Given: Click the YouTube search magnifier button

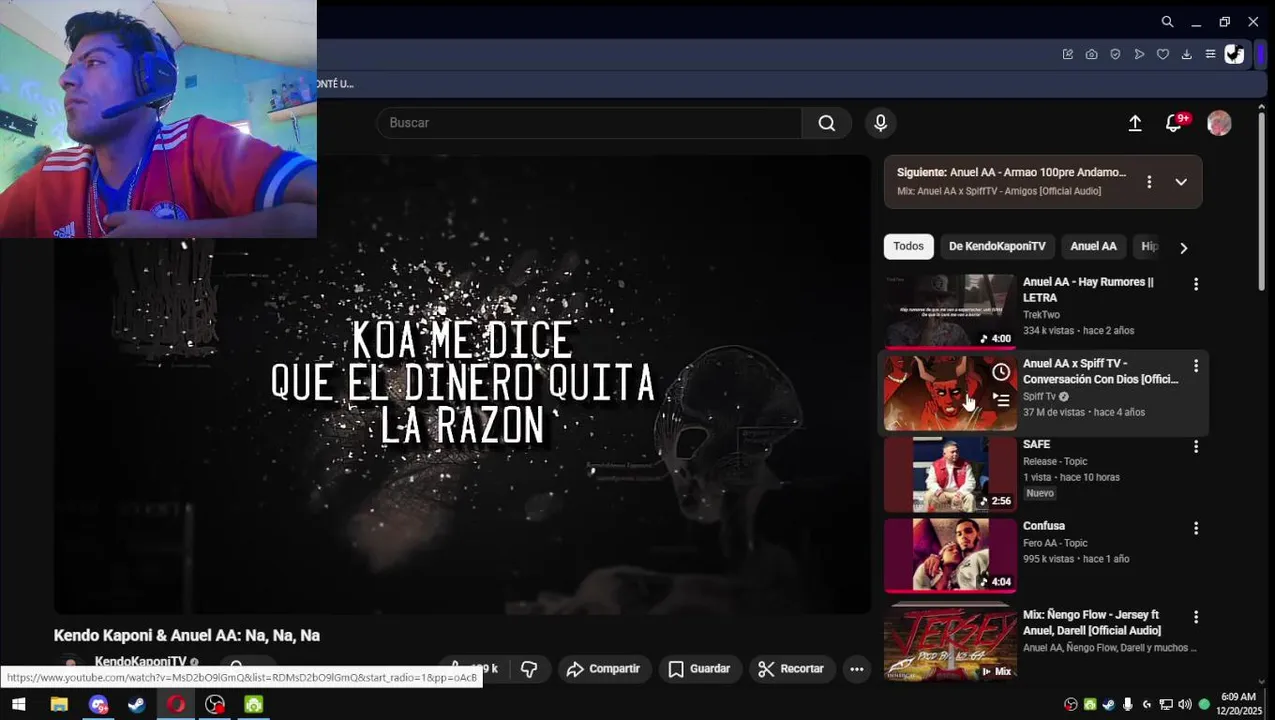Looking at the screenshot, I should pos(826,122).
